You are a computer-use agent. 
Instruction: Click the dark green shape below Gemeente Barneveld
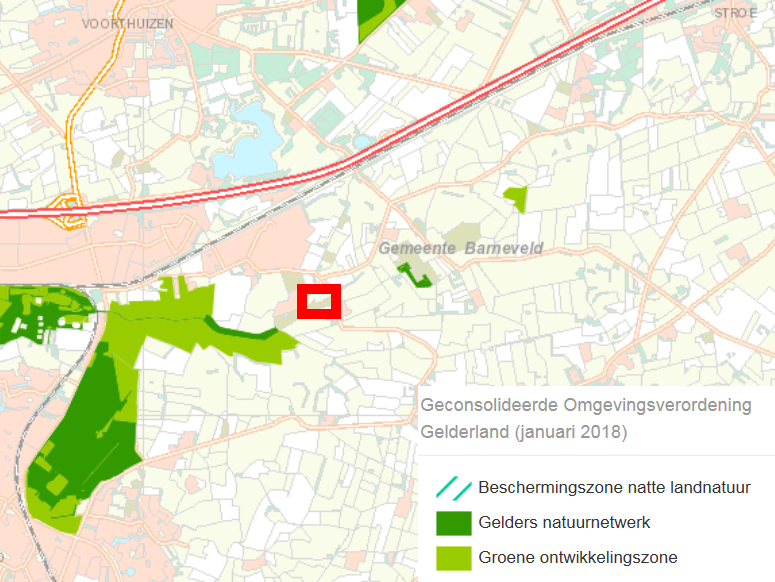point(415,276)
